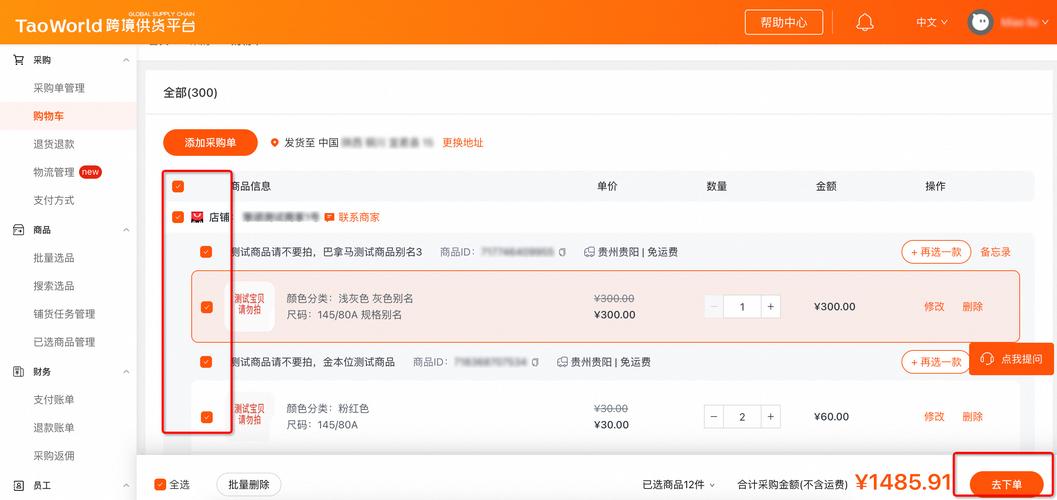The height and width of the screenshot is (500, 1057).
Task: Expand the 已选商品12件 dropdown
Action: point(679,485)
